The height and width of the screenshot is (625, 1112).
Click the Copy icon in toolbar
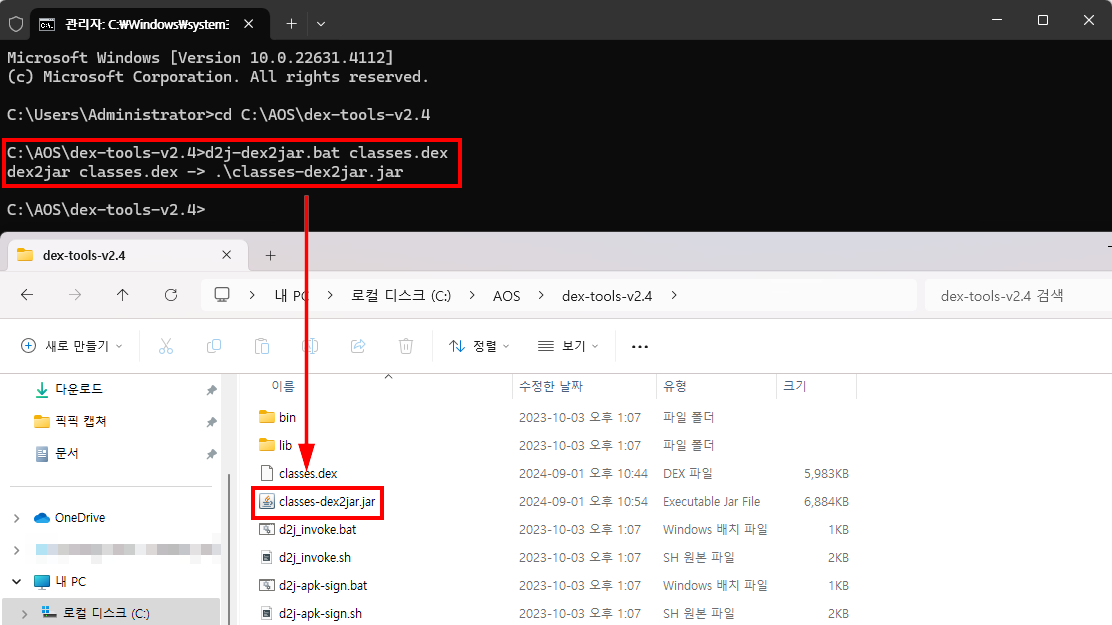(x=213, y=346)
